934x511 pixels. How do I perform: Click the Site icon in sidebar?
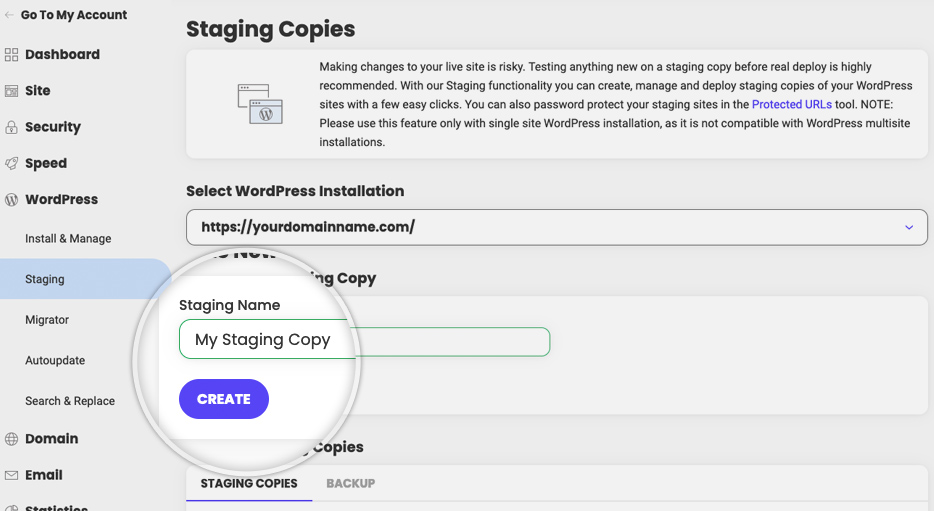(x=11, y=91)
